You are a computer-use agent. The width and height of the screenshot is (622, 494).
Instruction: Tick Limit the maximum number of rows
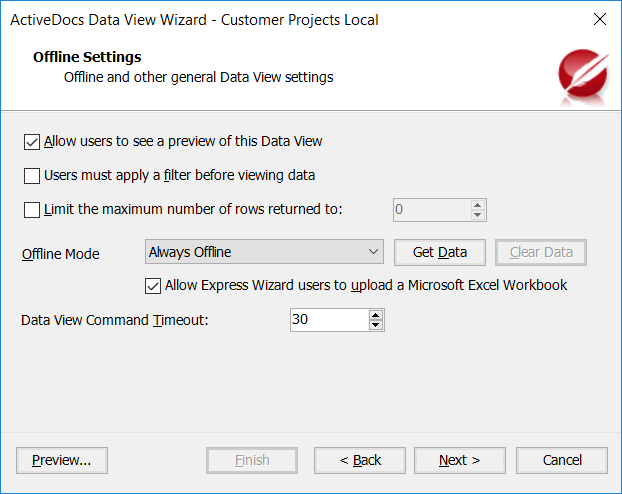tap(32, 210)
